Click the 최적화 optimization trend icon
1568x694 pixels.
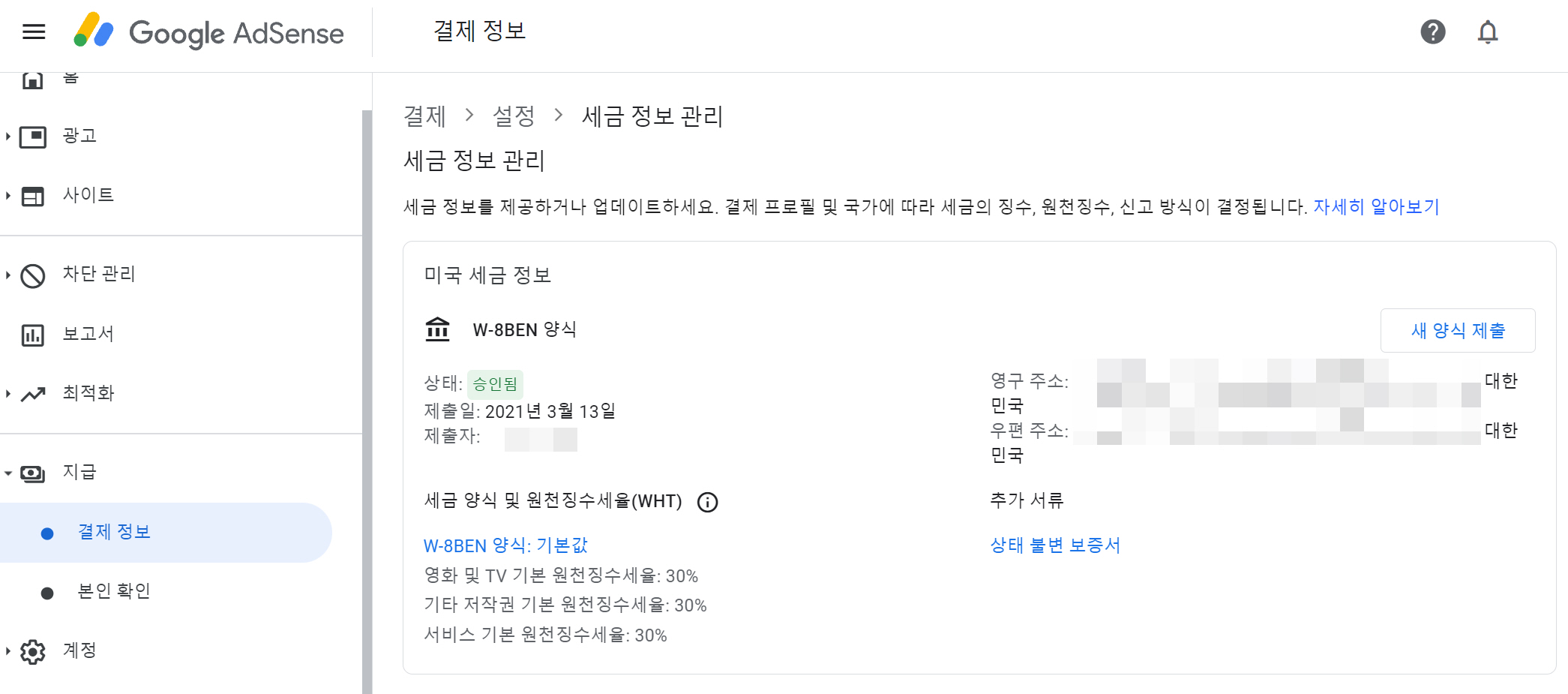pyautogui.click(x=33, y=393)
